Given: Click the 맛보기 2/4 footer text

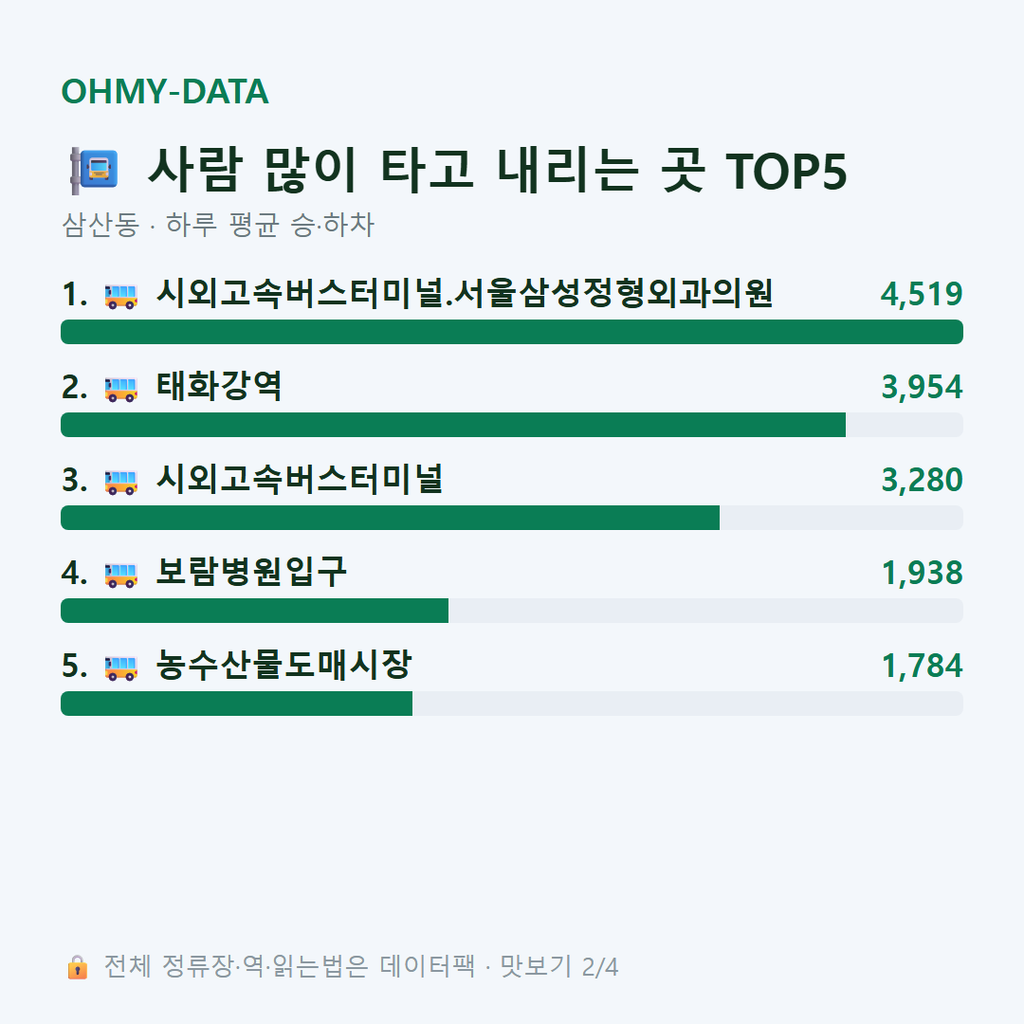Looking at the screenshot, I should click(x=559, y=967).
